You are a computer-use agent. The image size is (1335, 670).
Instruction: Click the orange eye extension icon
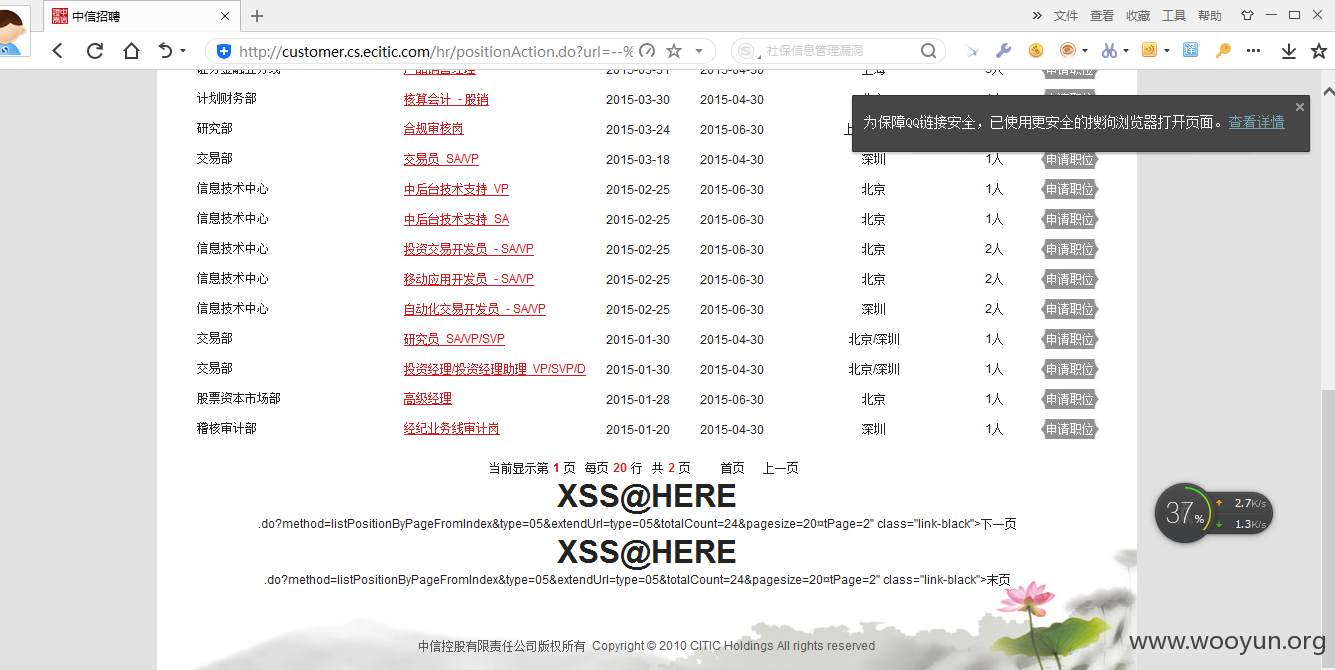(1068, 50)
